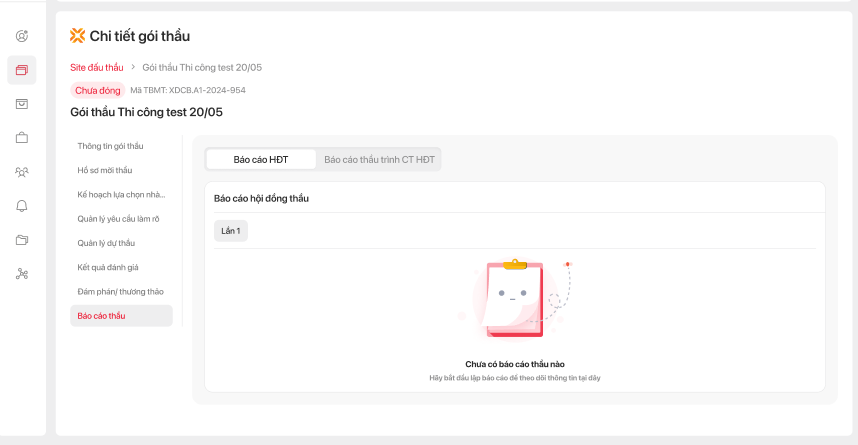Open Kế hoạch lựa chọn nhà... section
Screen dimensions: 858x445
[121, 194]
